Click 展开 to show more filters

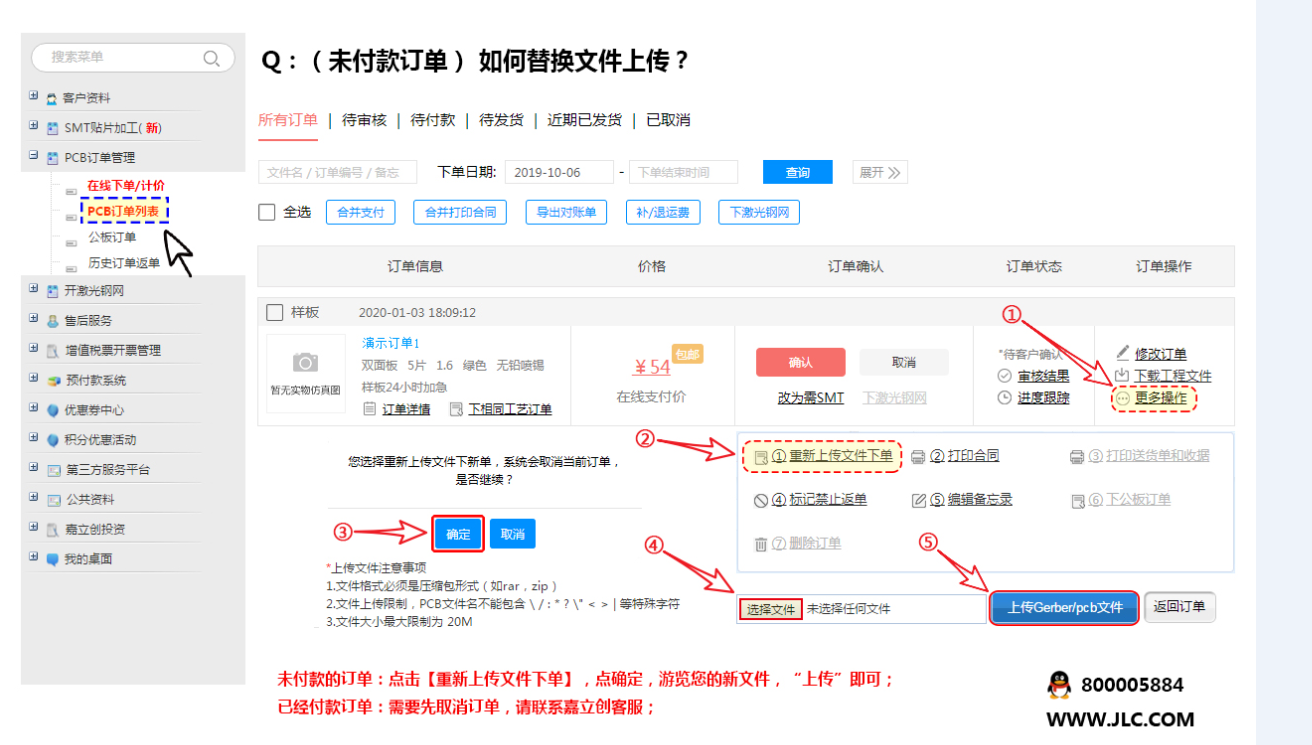pos(879,172)
